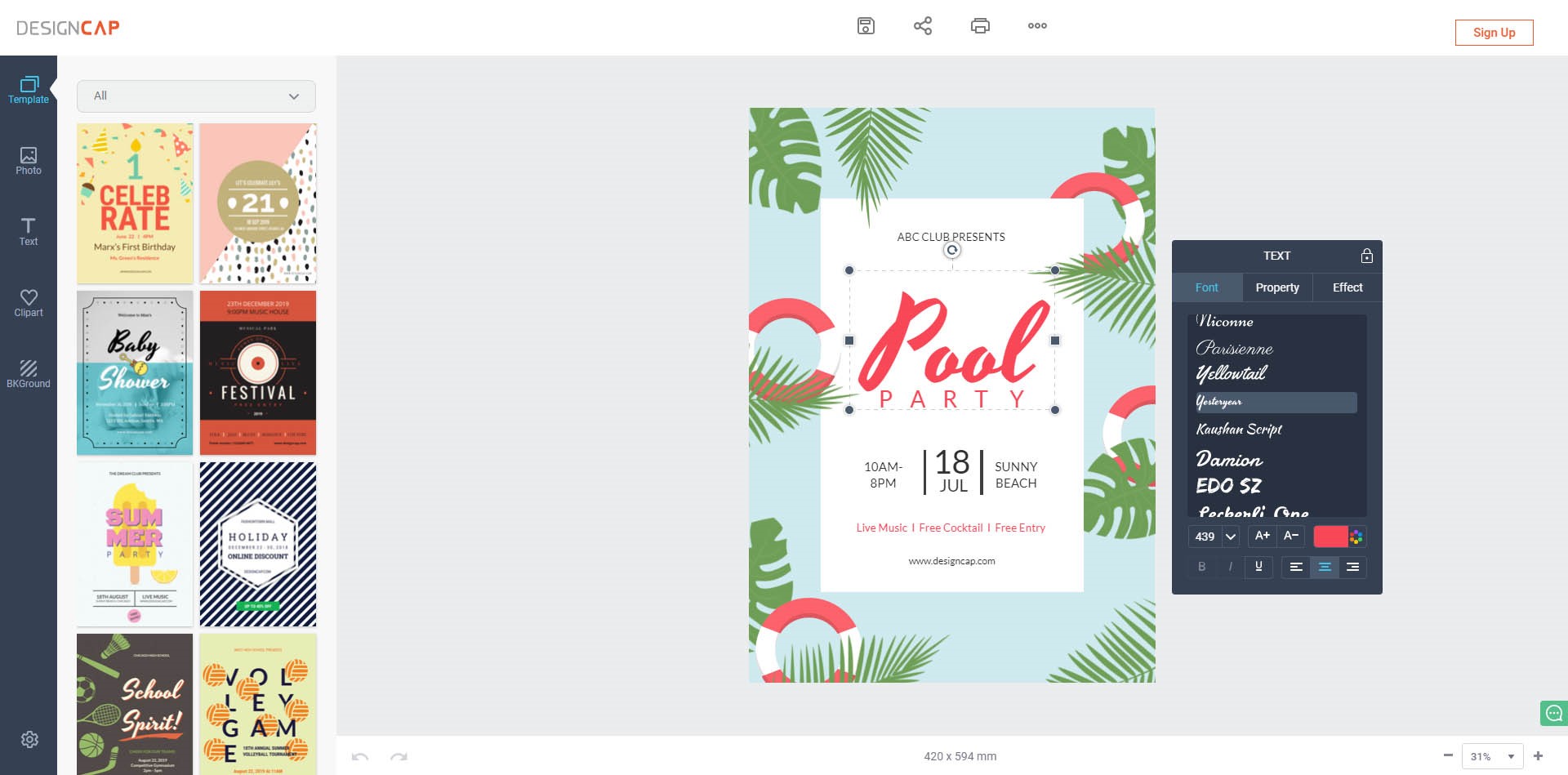The image size is (1568, 775).
Task: Open the Photo panel in sidebar
Action: coord(29,161)
